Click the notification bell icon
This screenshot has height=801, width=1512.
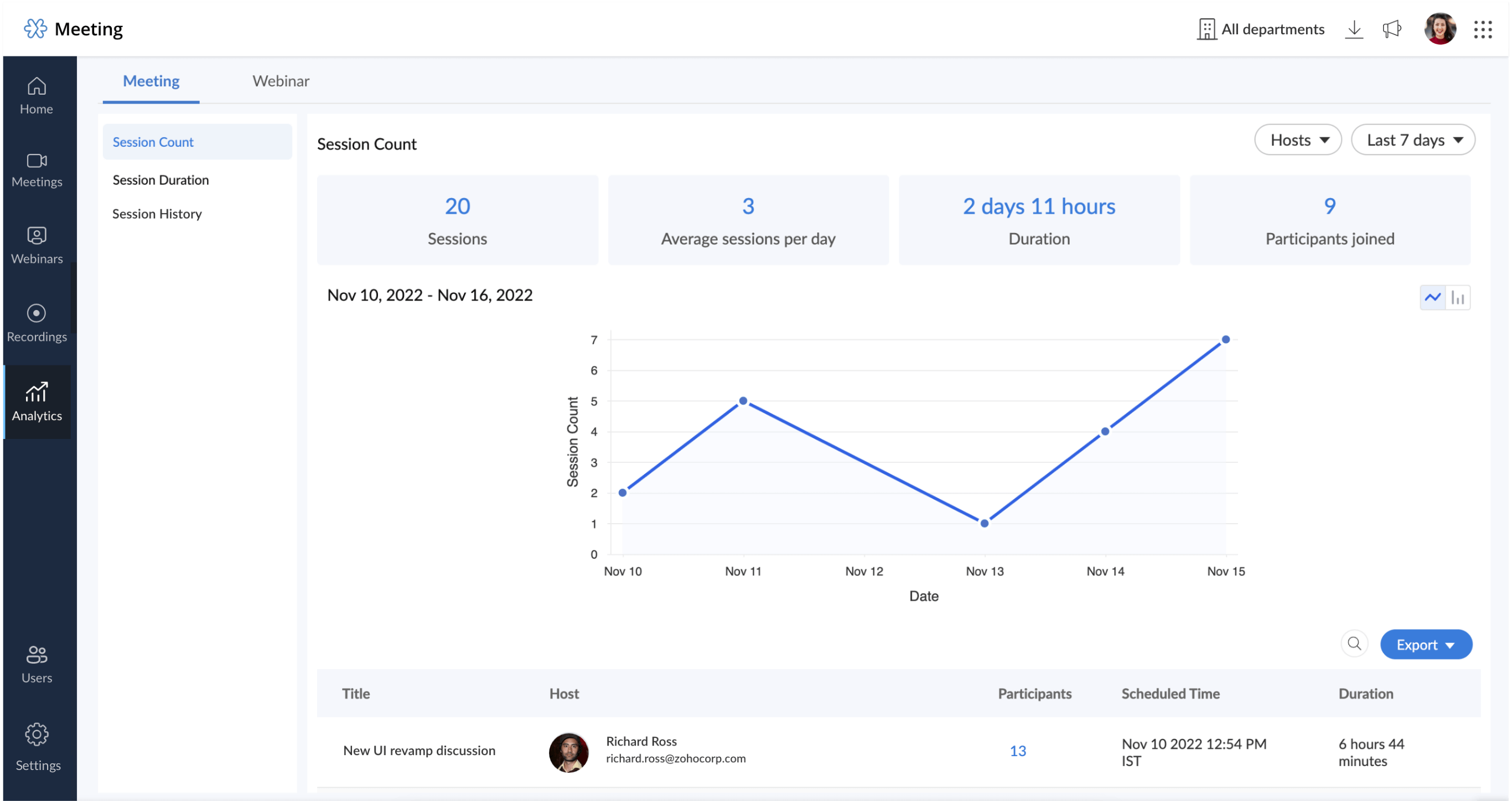pyautogui.click(x=1391, y=28)
